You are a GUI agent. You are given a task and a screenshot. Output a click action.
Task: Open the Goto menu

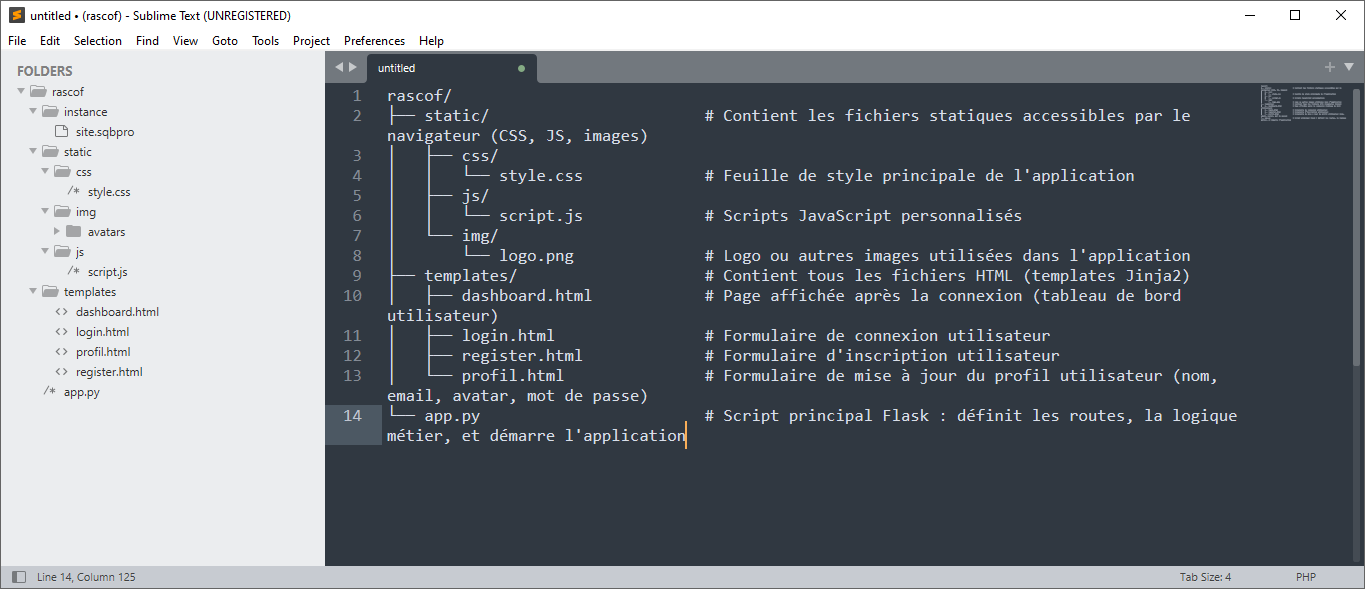[225, 41]
